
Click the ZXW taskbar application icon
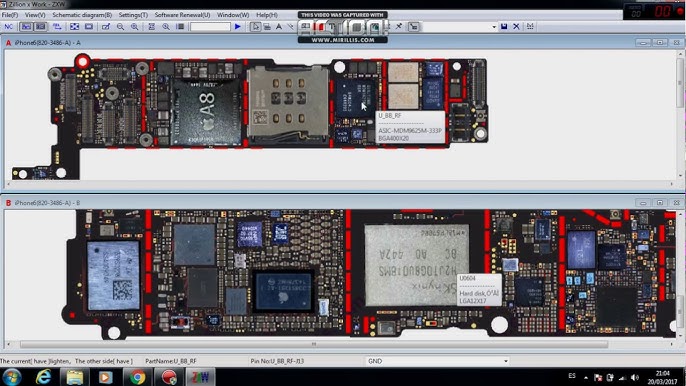[x=200, y=377]
